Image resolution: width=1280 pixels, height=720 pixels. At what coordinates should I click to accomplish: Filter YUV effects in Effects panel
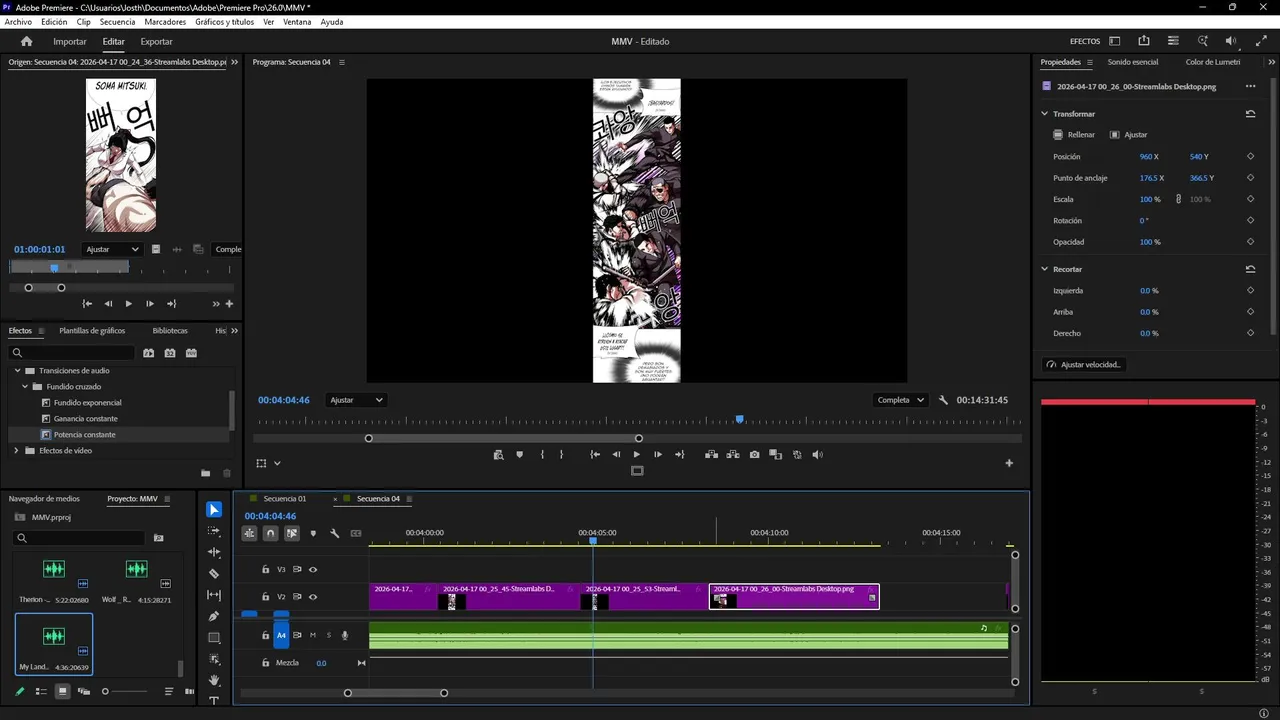pos(191,353)
